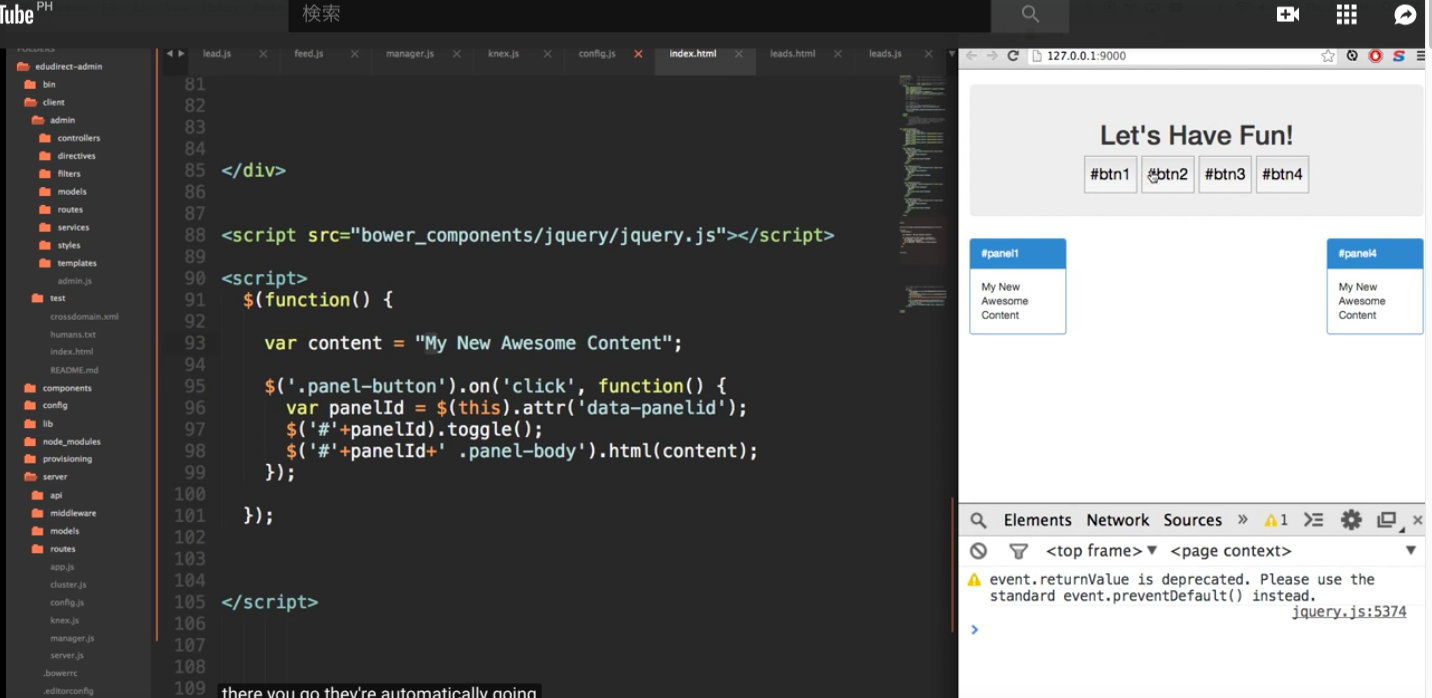Image resolution: width=1432 pixels, height=698 pixels.
Task: Clear the console log with the ban icon
Action: click(x=979, y=551)
